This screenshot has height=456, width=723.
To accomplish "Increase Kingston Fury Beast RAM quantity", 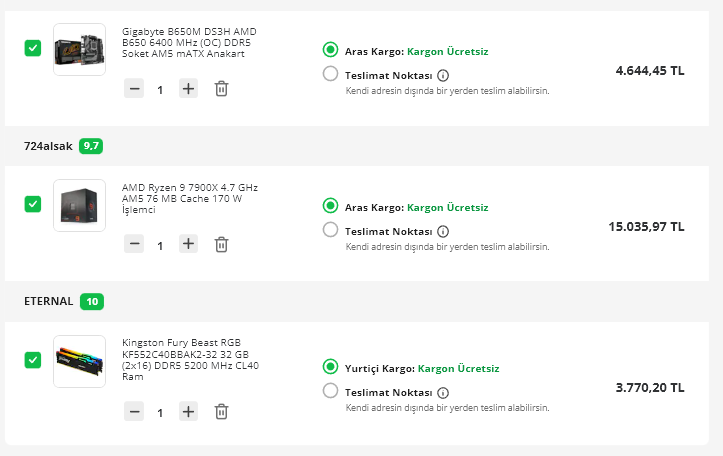I will (188, 411).
